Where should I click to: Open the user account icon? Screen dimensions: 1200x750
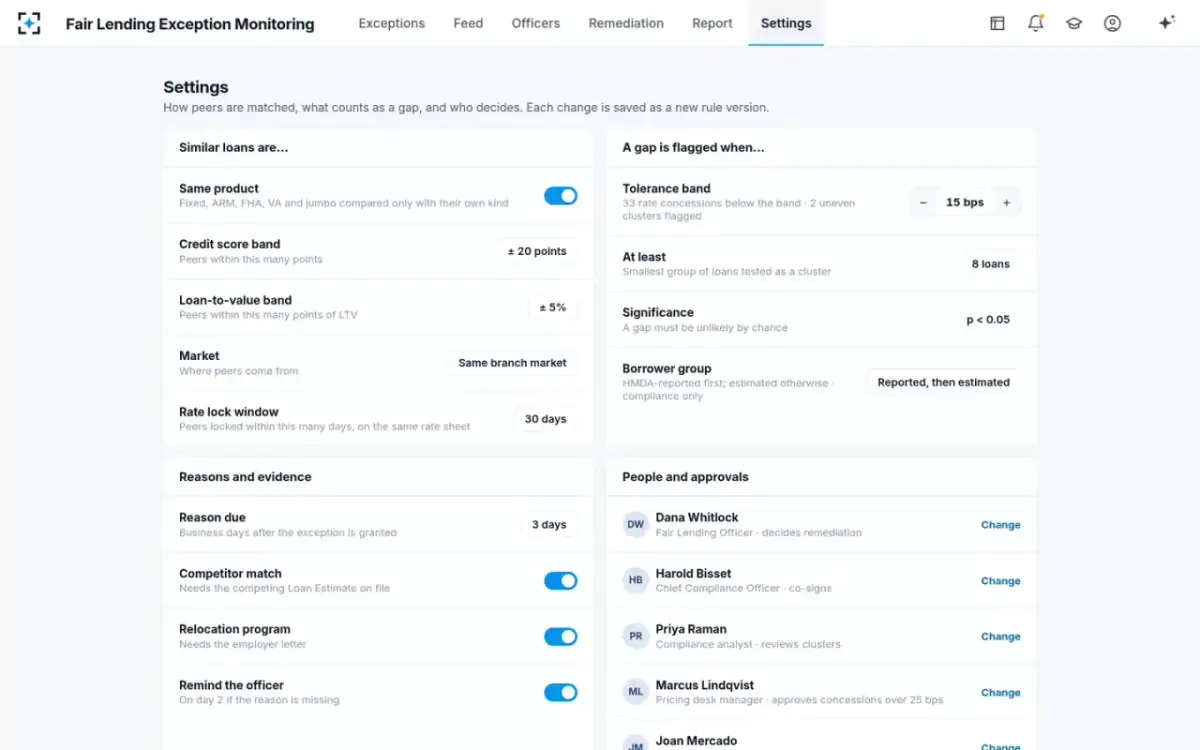pyautogui.click(x=1112, y=23)
